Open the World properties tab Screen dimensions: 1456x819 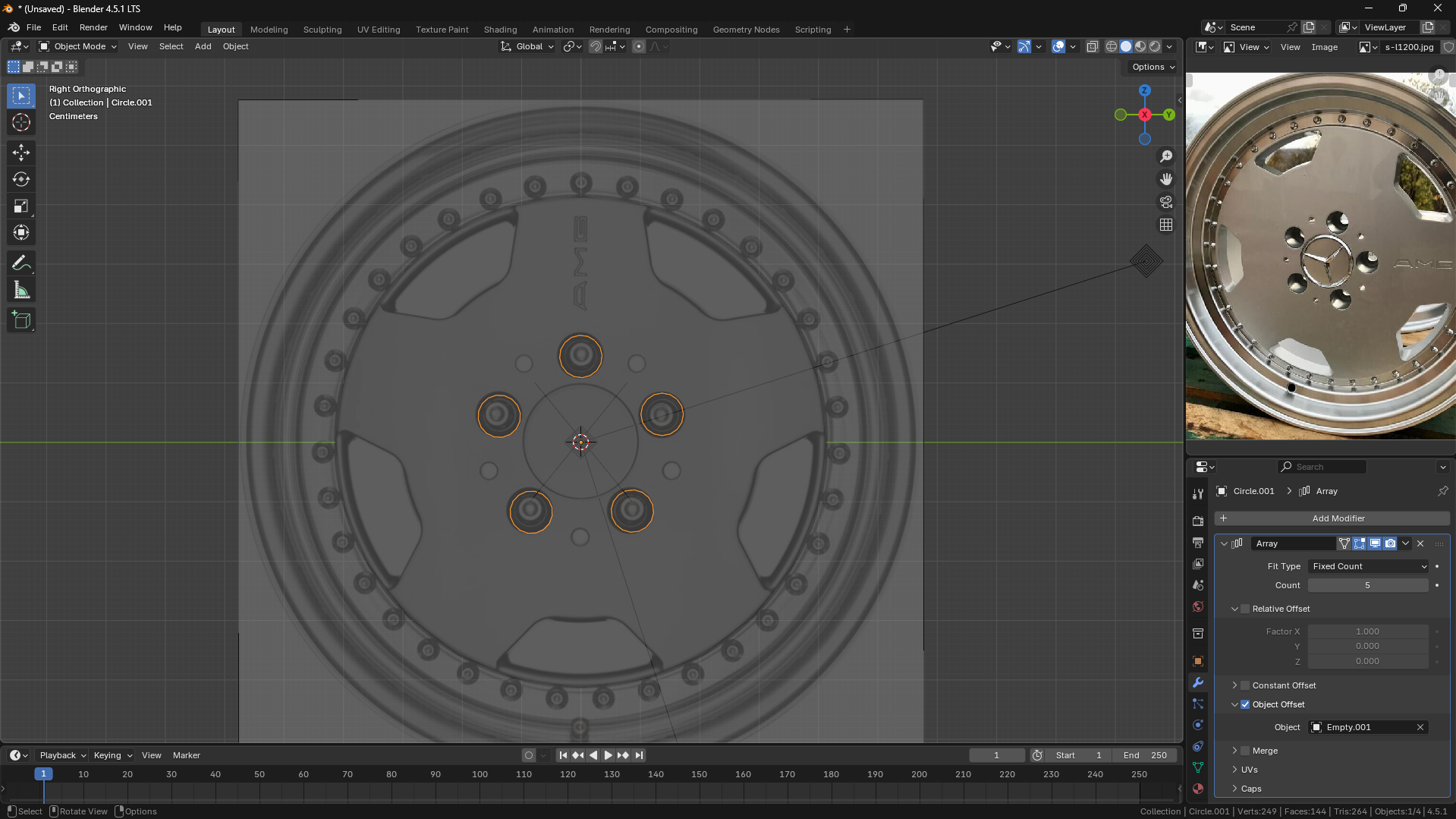[x=1198, y=606]
